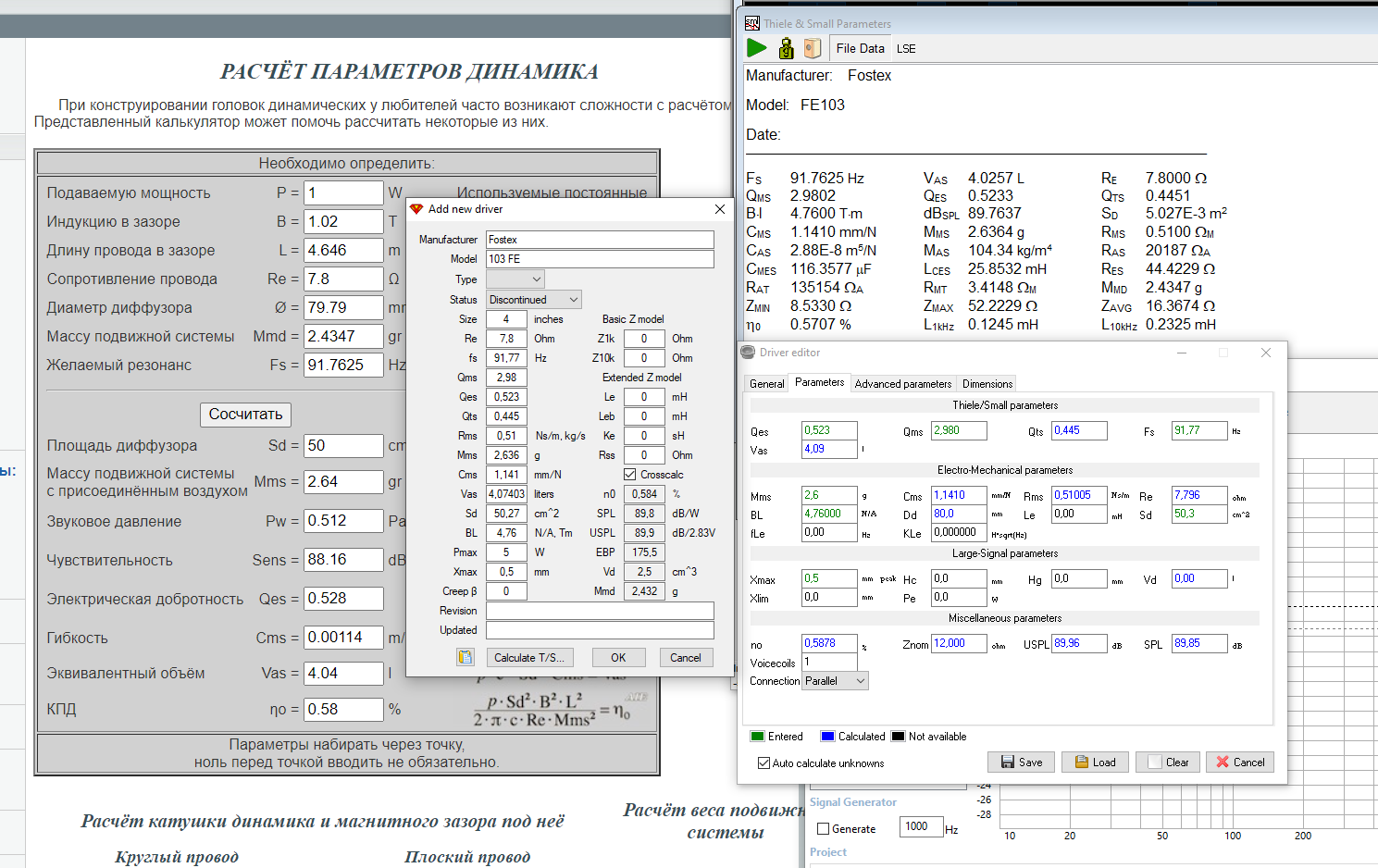This screenshot has width=1378, height=868.
Task: Open the Dimensions tab in Driver editor
Action: [x=987, y=384]
